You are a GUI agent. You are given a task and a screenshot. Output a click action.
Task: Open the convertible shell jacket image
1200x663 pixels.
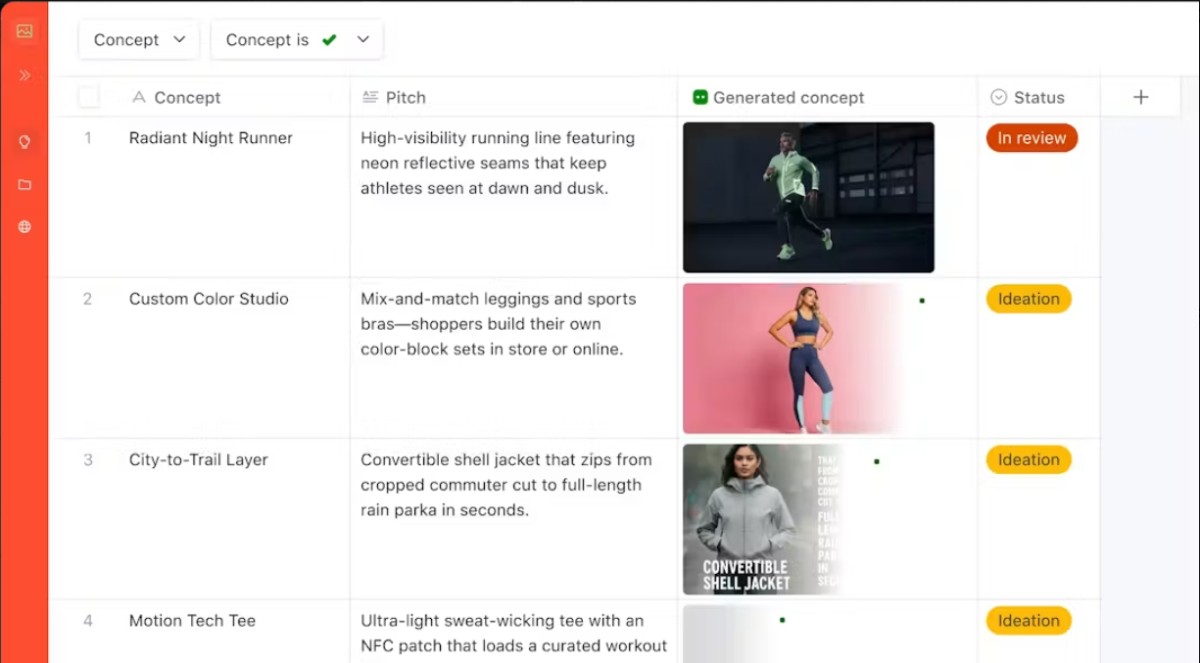pos(762,519)
